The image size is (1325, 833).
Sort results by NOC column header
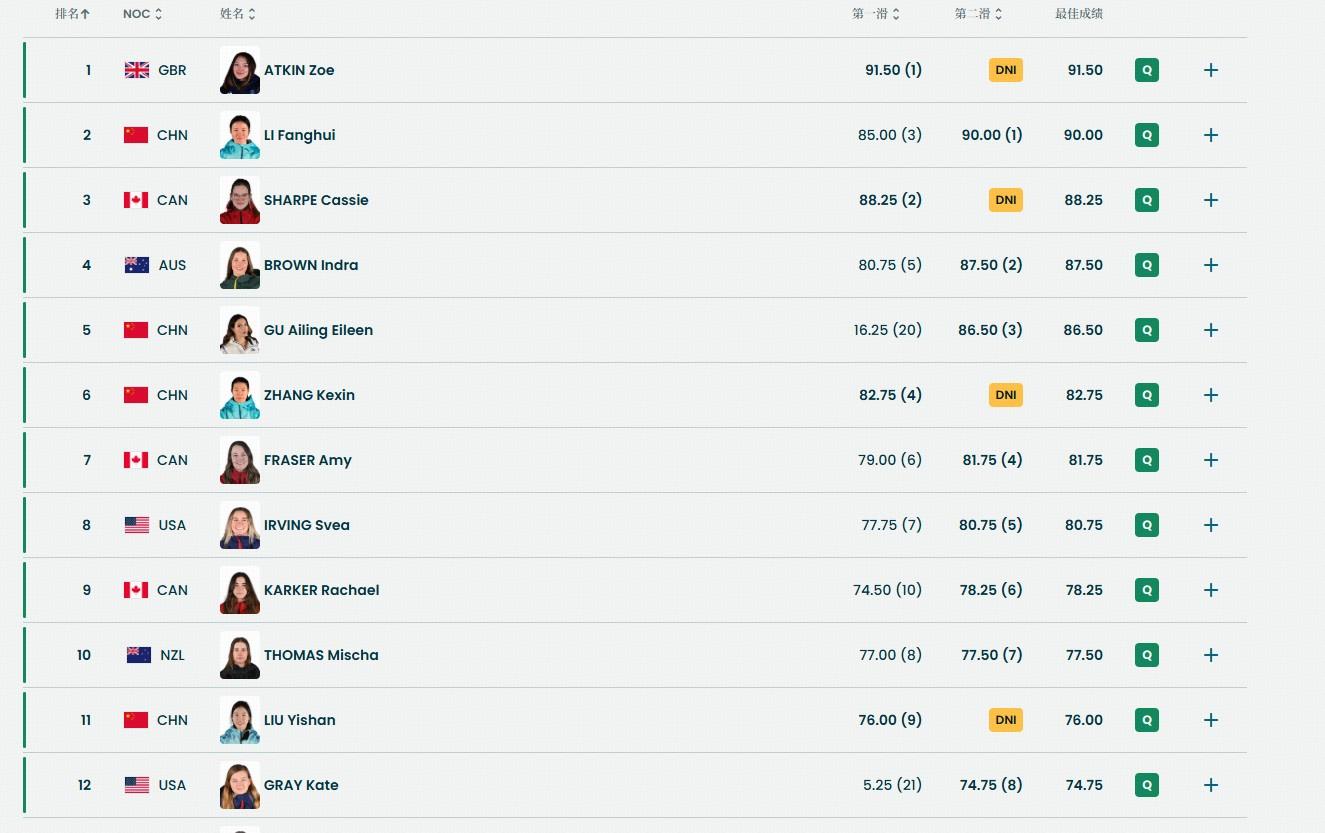pos(142,14)
